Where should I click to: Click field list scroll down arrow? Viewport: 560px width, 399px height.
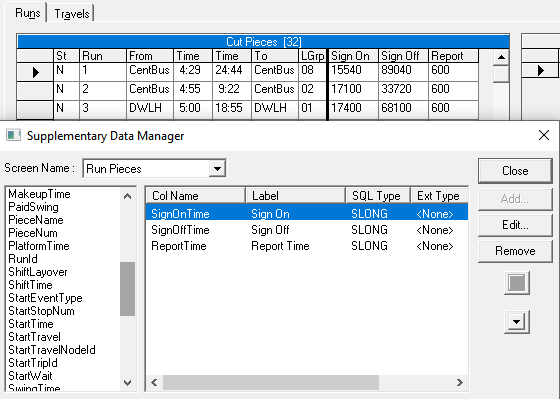[x=128, y=383]
